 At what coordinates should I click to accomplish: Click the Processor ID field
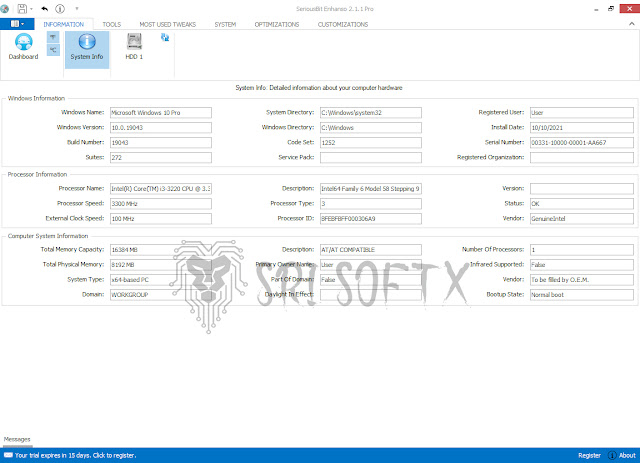[x=371, y=219]
